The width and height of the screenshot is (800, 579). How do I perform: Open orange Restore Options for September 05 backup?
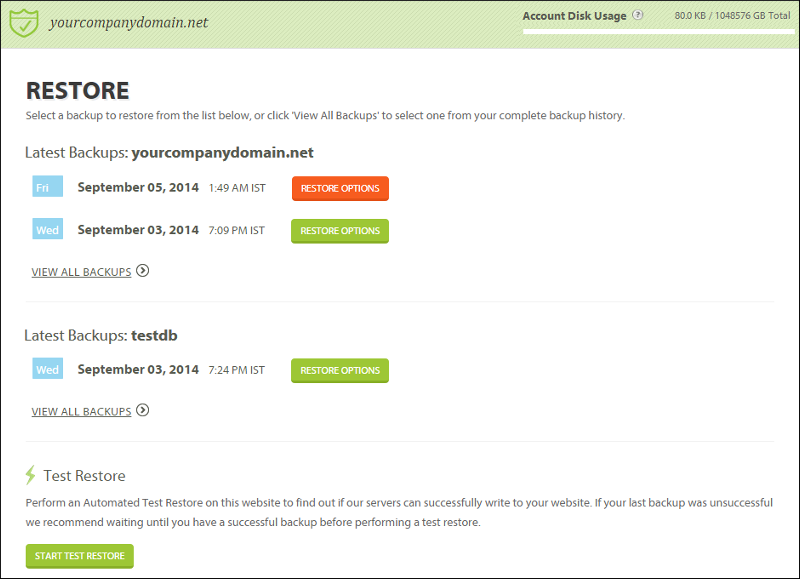coord(340,189)
